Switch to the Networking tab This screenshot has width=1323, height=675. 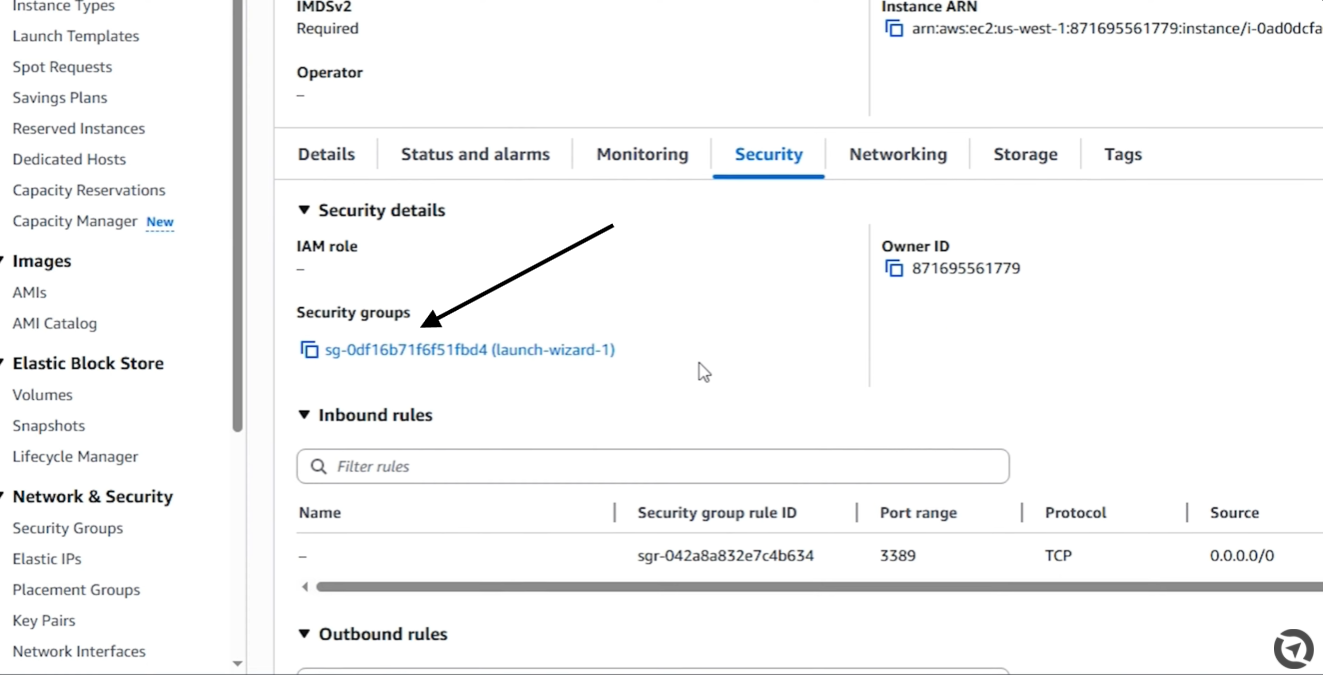click(898, 154)
